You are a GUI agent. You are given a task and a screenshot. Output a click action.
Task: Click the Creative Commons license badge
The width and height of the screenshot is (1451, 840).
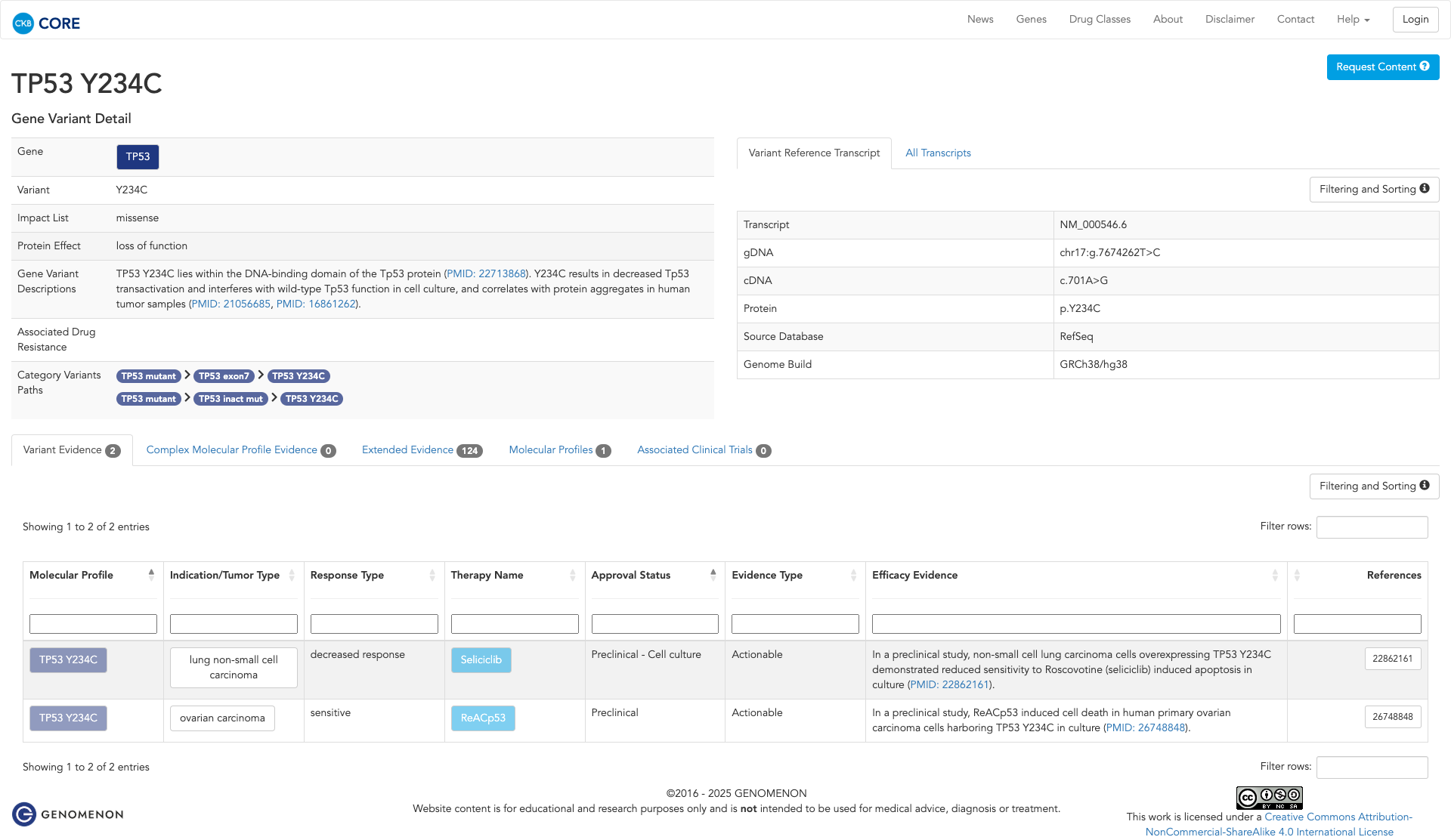1269,798
